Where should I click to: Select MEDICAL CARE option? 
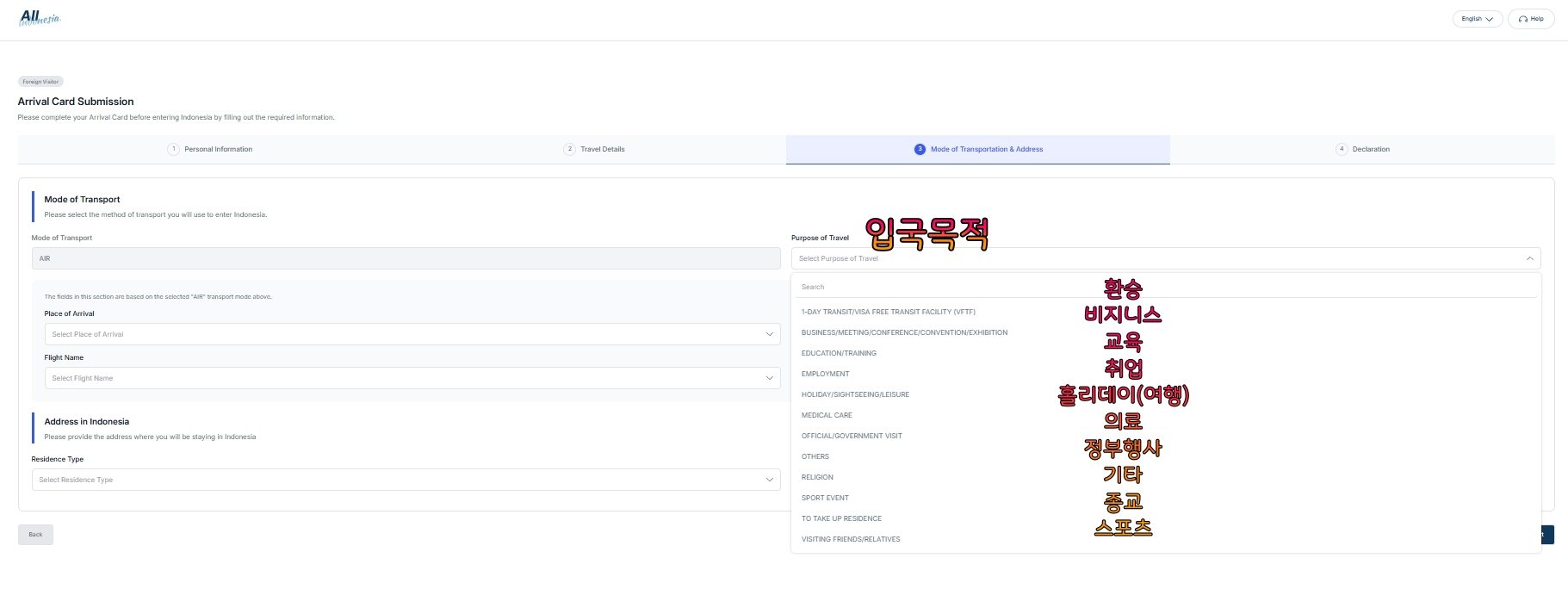click(x=1166, y=415)
